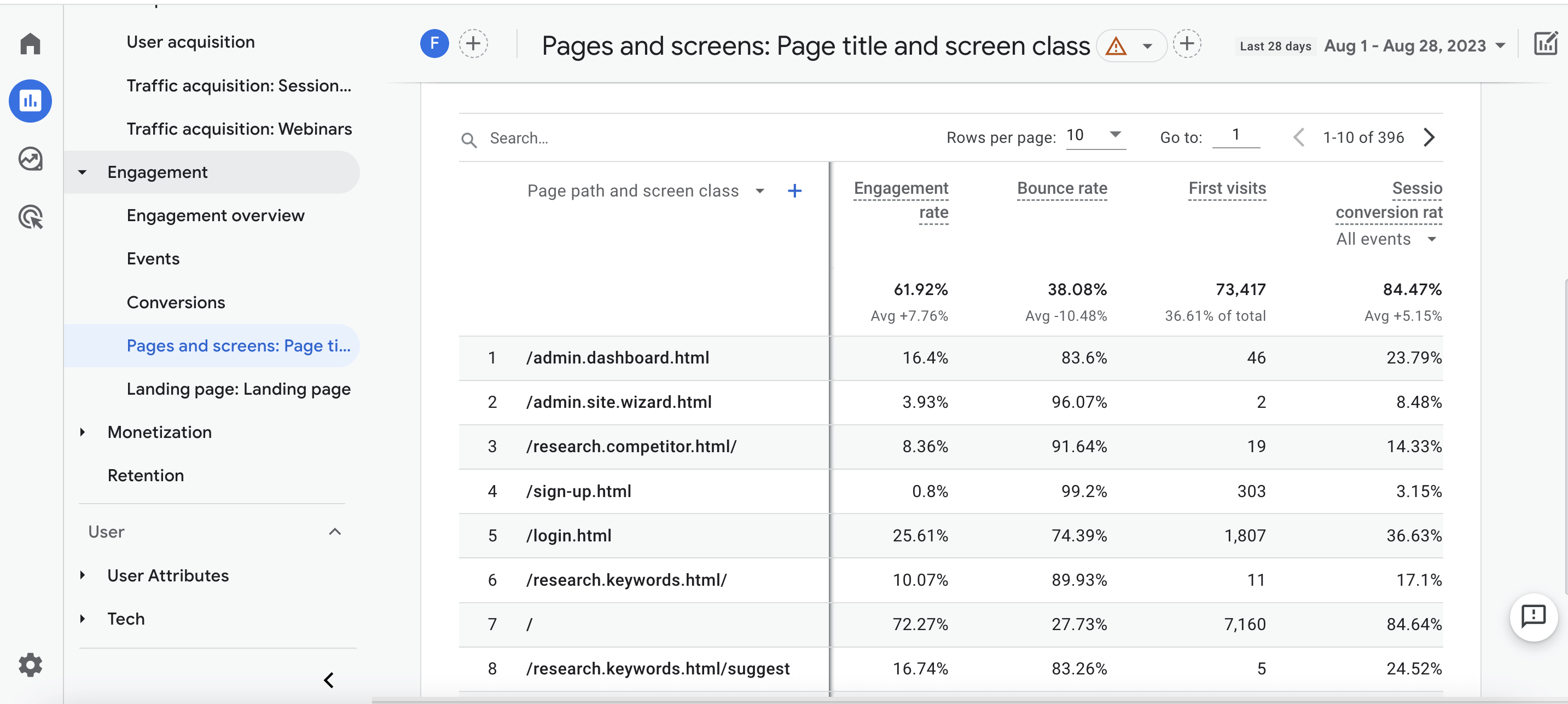Image resolution: width=1568 pixels, height=704 pixels.
Task: Open the All events dropdown
Action: click(x=1385, y=239)
